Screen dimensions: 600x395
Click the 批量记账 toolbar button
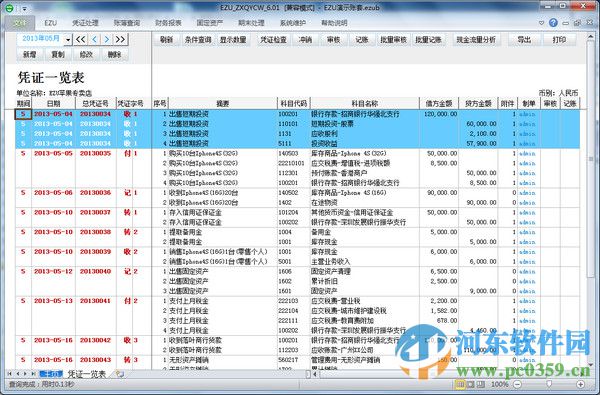429,39
